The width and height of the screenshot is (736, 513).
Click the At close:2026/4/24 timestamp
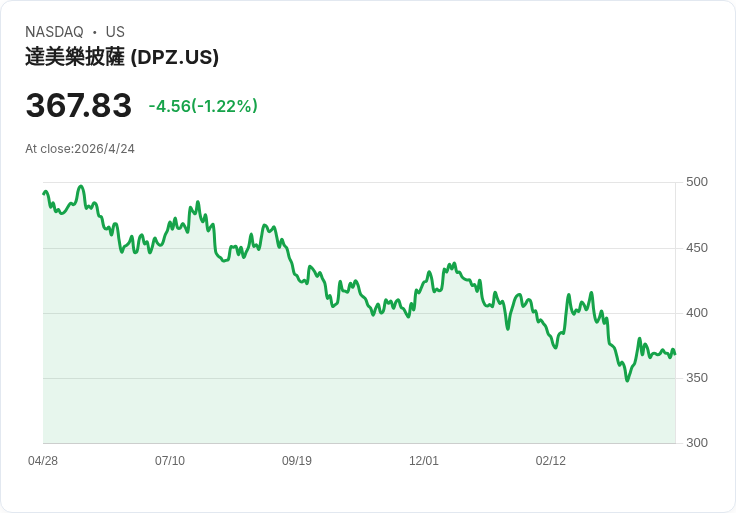(80, 149)
